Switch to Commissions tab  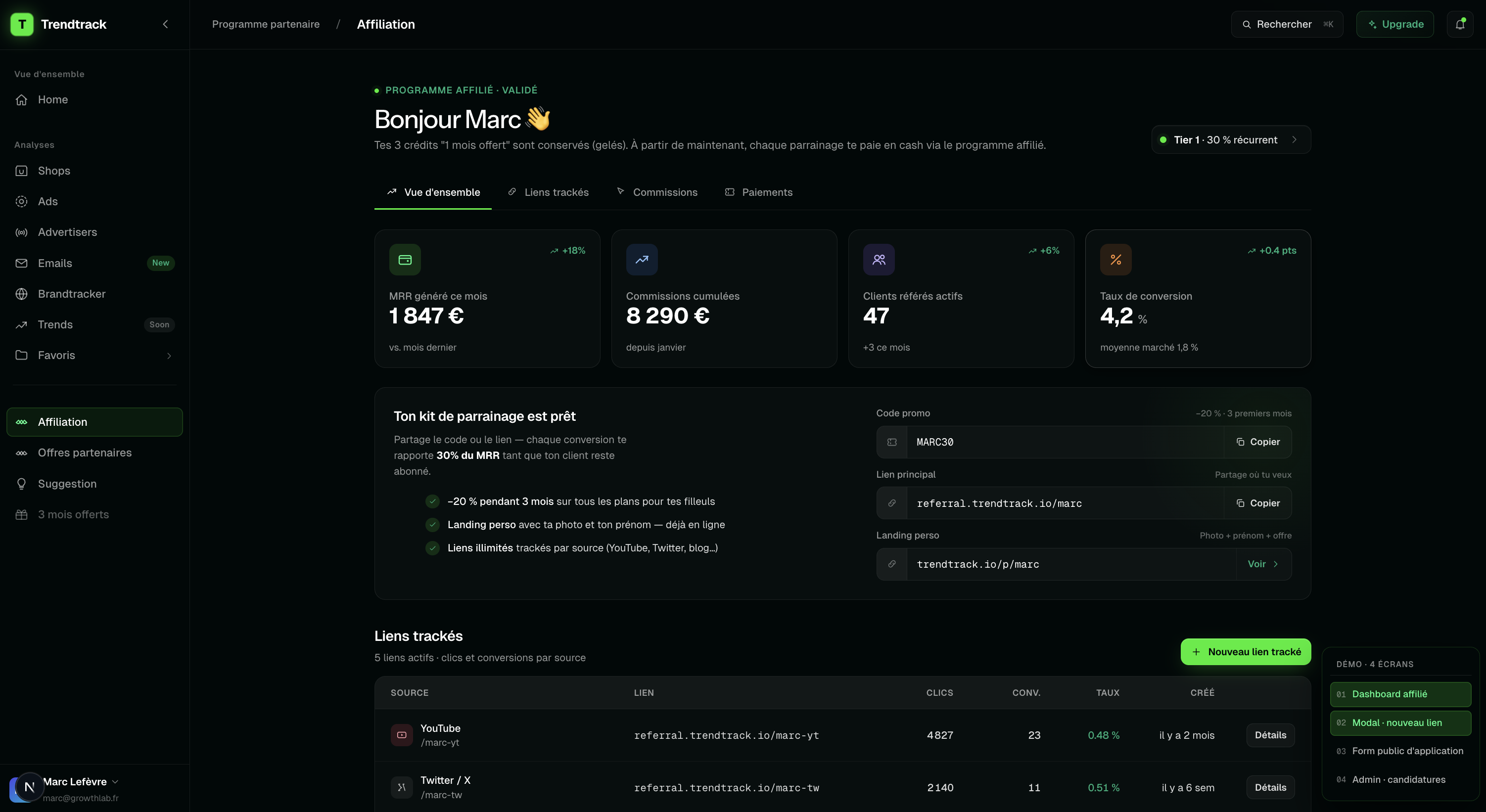[656, 192]
